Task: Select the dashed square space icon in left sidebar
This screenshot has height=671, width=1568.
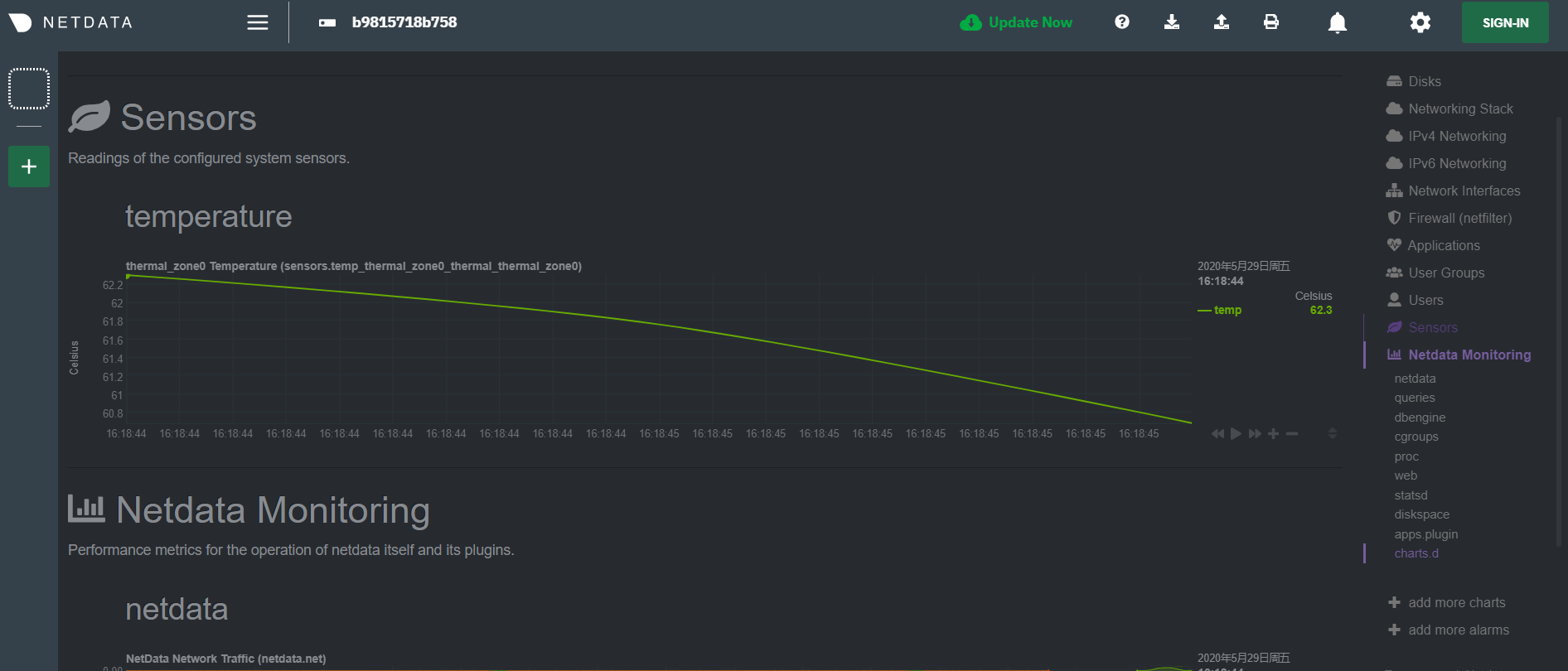Action: coord(29,89)
